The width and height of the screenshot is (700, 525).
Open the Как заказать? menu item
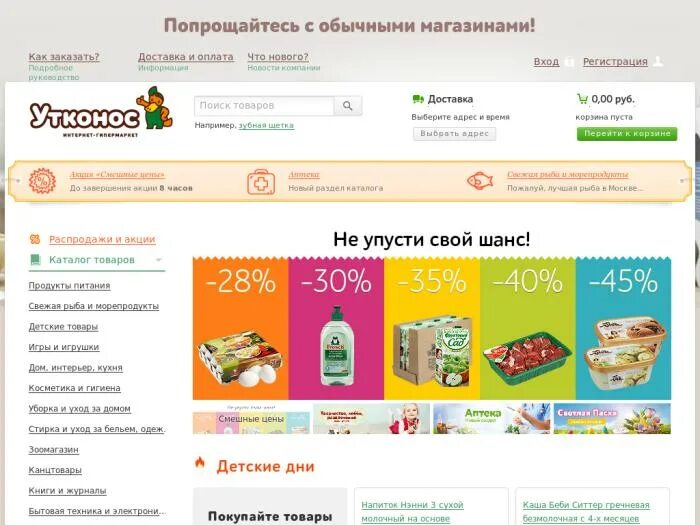[x=64, y=57]
